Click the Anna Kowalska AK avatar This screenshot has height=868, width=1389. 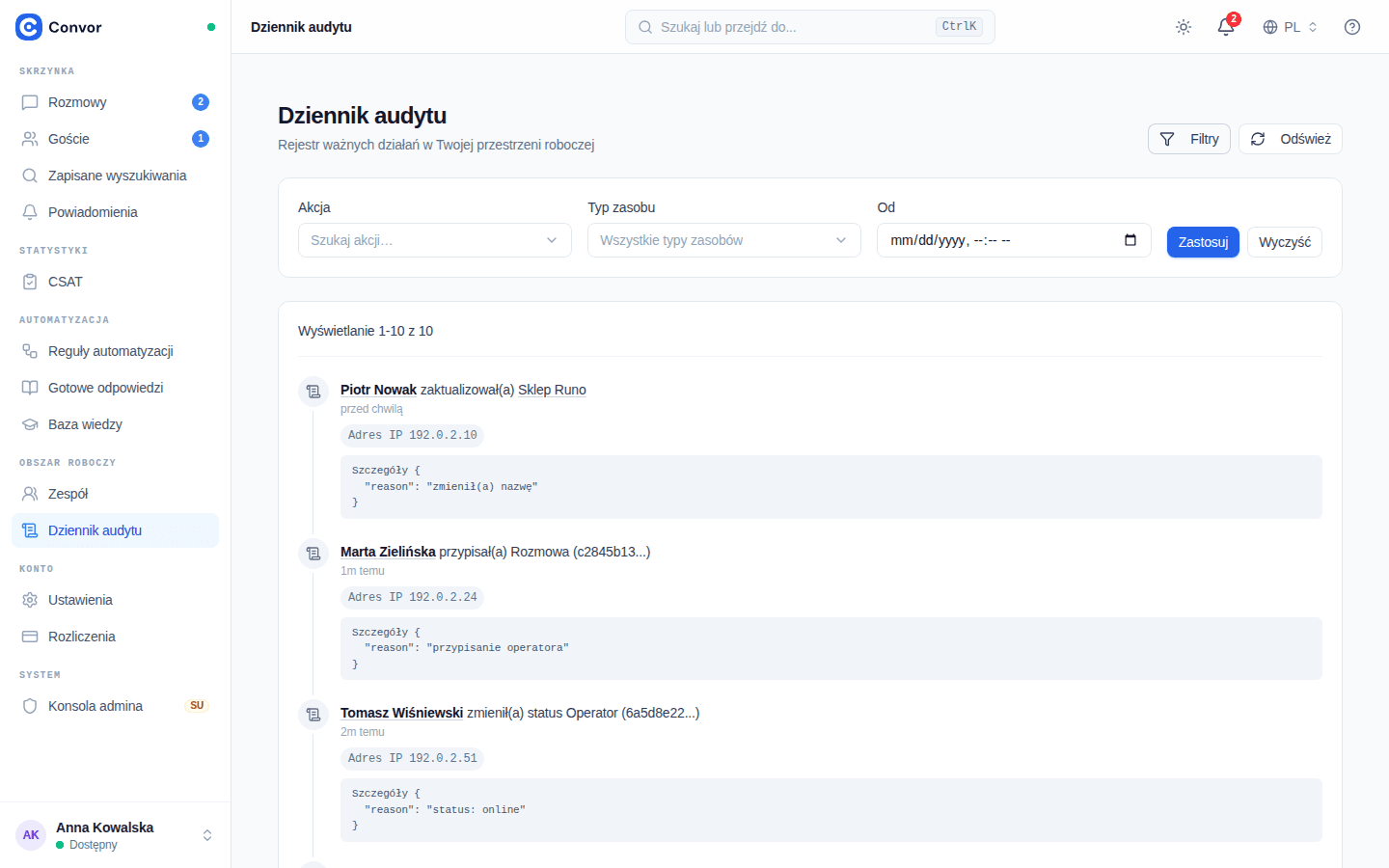[31, 835]
